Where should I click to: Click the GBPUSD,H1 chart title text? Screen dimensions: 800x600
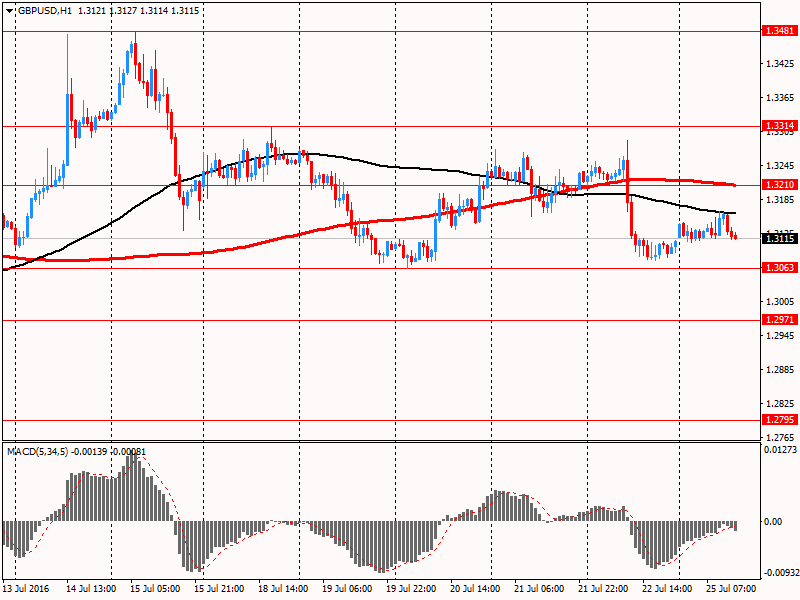pyautogui.click(x=45, y=11)
